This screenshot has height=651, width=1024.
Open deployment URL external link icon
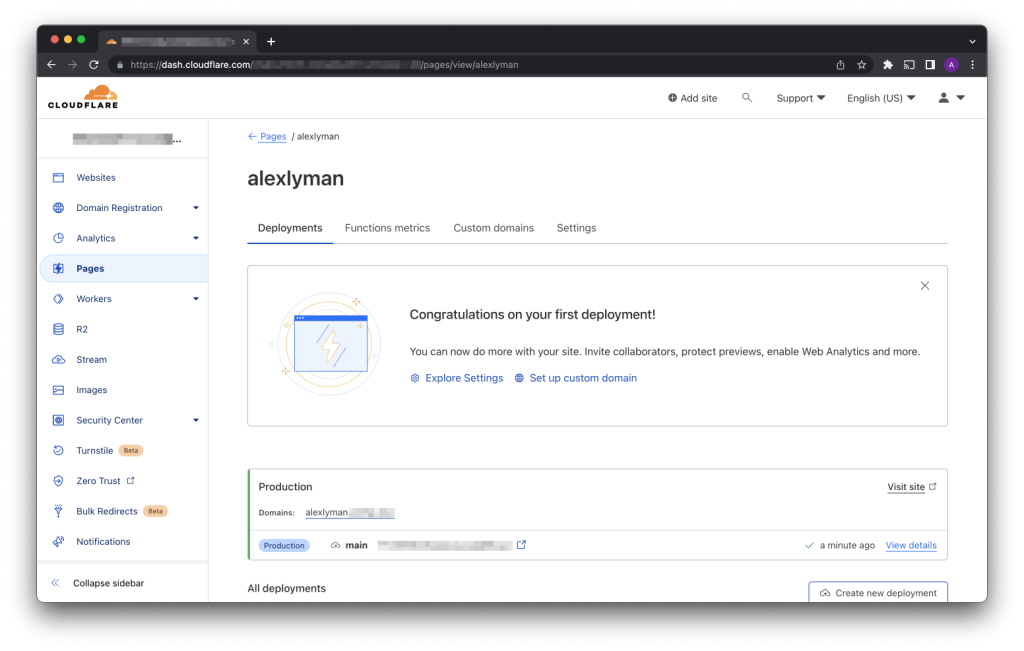coord(521,545)
